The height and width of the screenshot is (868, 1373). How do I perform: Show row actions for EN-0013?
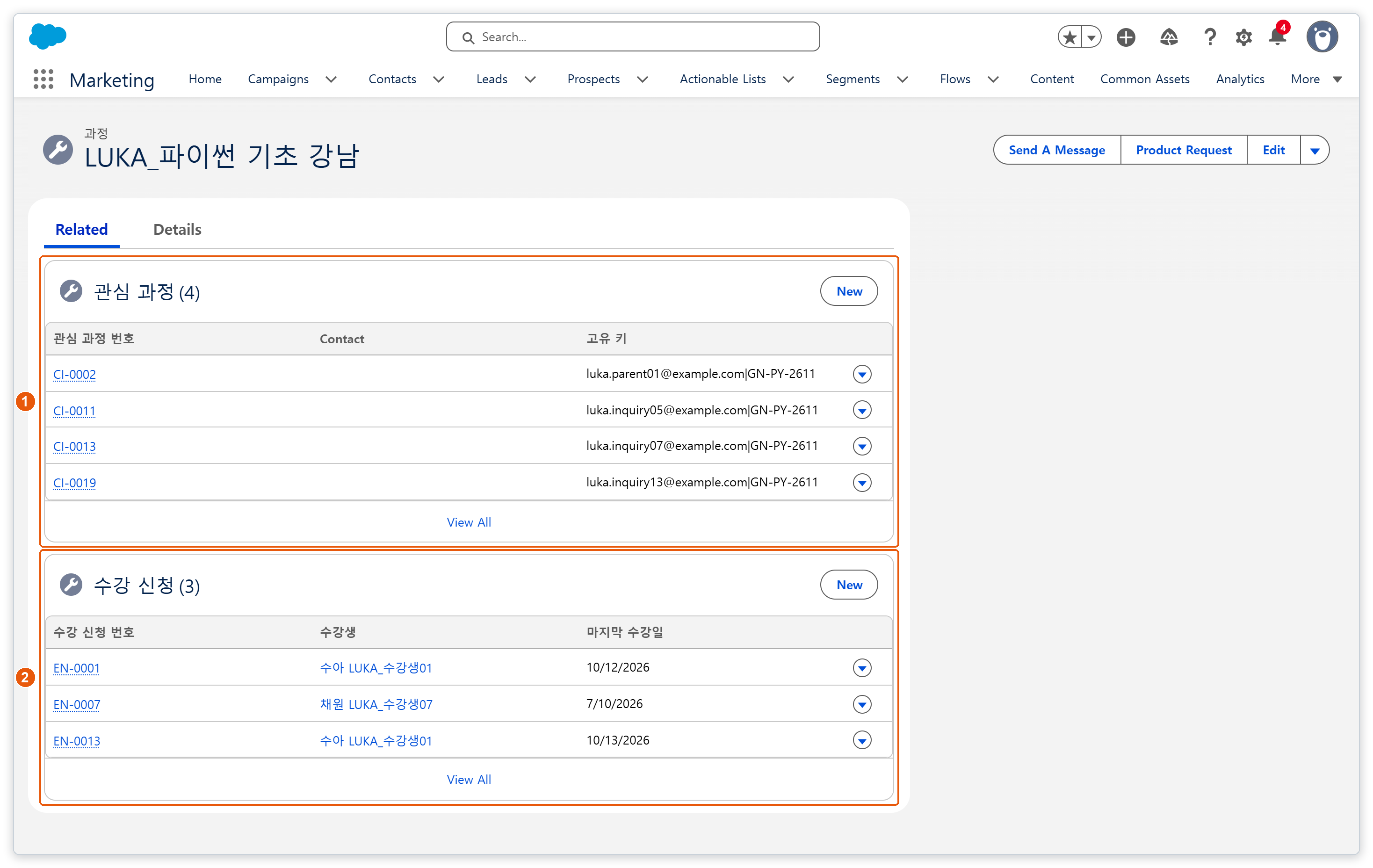click(x=862, y=740)
